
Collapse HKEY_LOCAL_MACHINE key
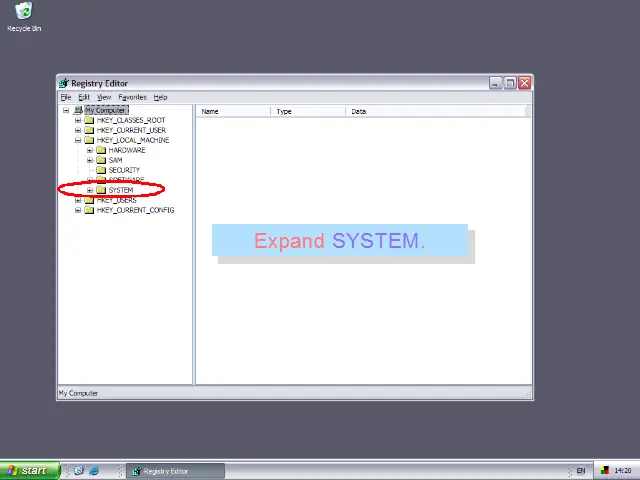78,140
